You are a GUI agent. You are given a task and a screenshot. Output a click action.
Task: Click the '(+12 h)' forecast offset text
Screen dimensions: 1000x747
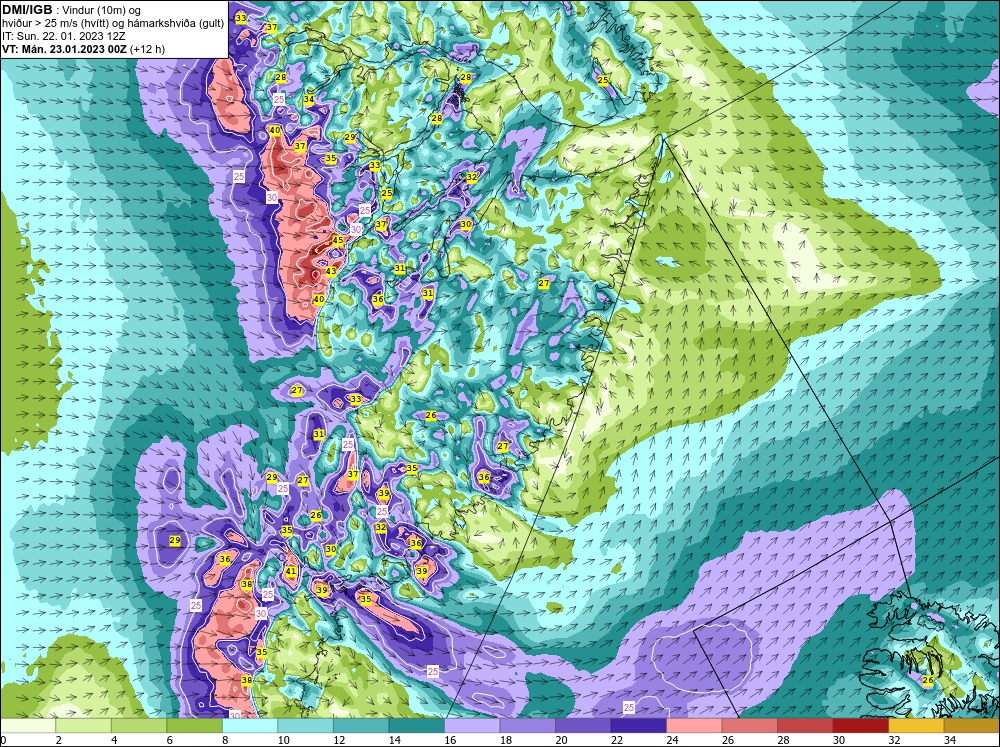pos(147,49)
